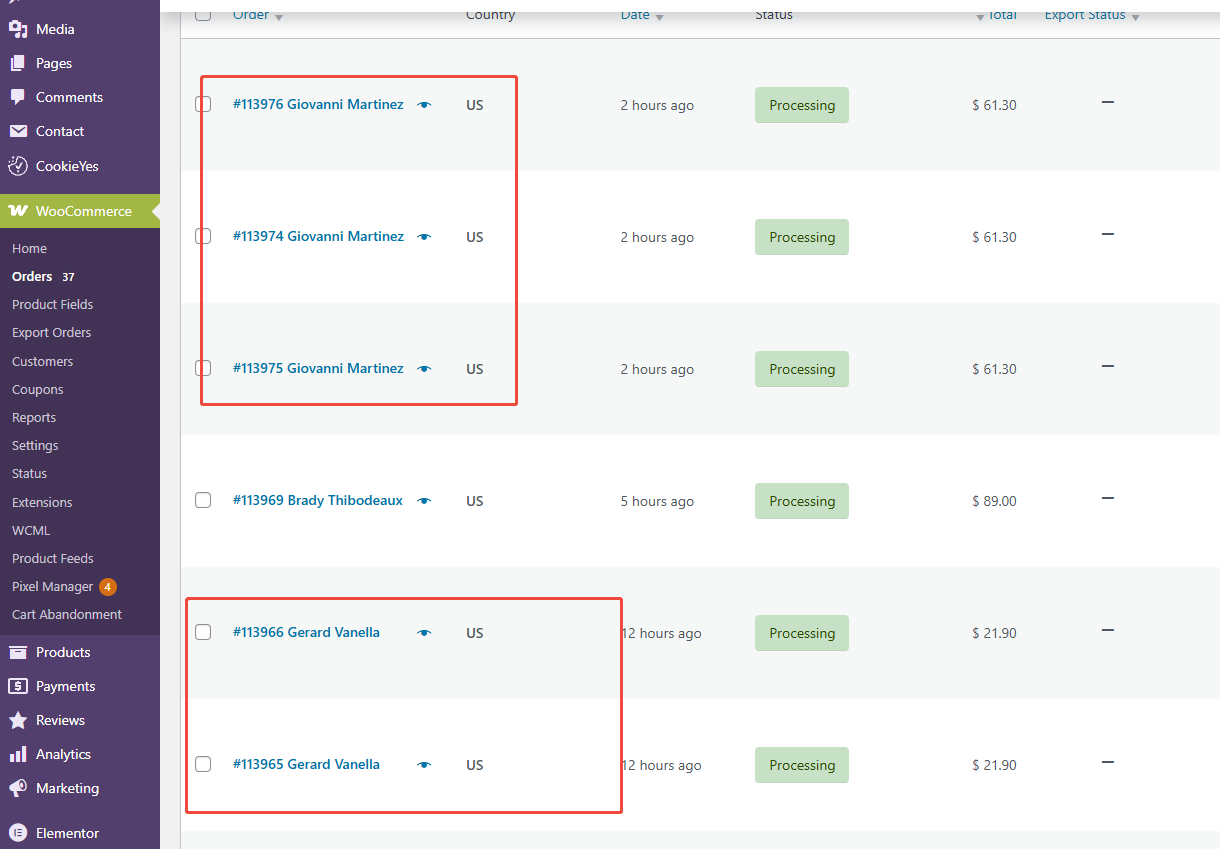Select order #113969 checkbox
Viewport: 1220px width, 849px height.
tap(203, 500)
